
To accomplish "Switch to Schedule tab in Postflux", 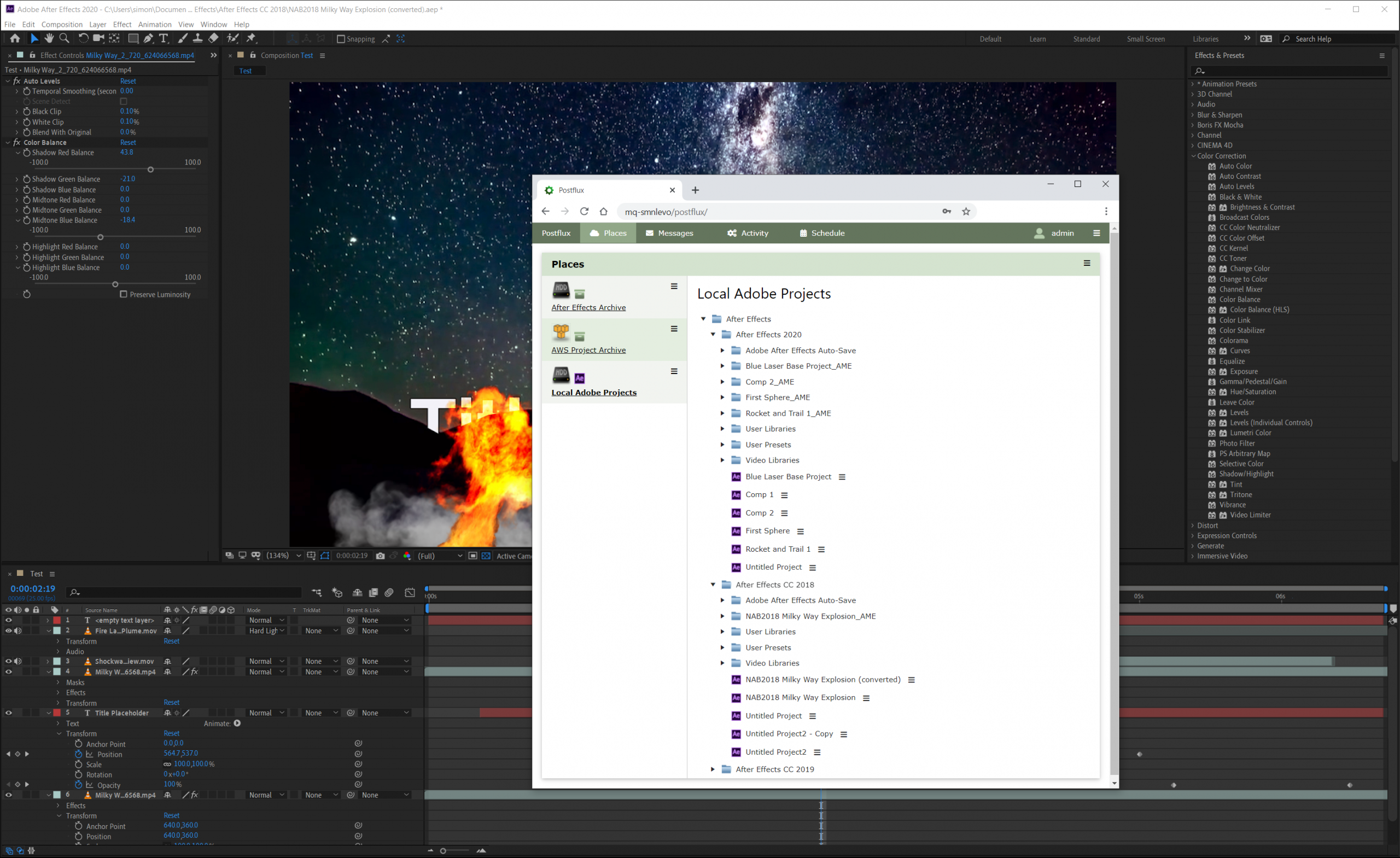I will 822,233.
